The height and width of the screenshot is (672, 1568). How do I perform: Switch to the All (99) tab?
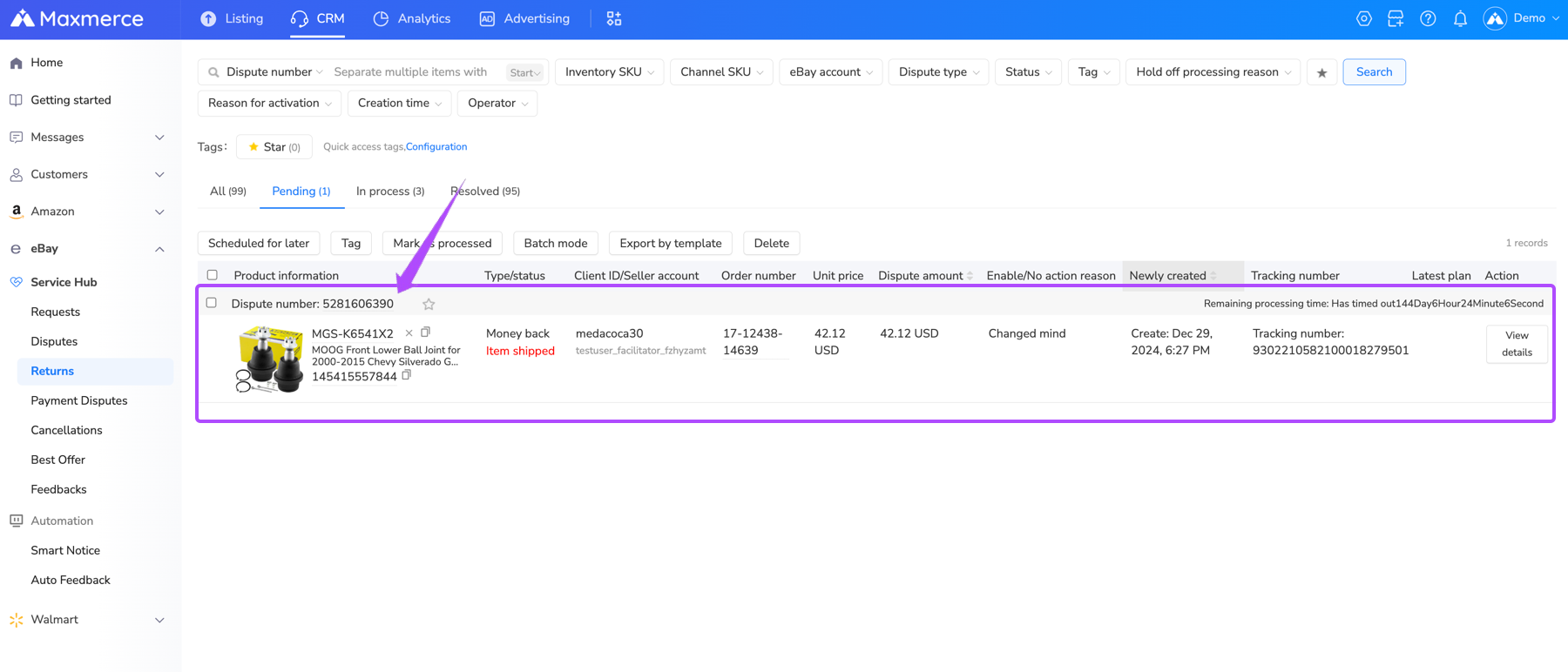coord(227,191)
